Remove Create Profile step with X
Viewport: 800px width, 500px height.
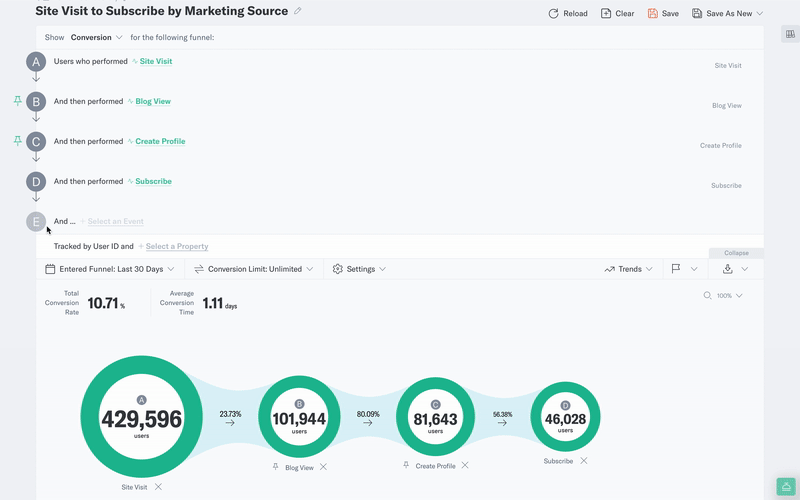click(465, 465)
